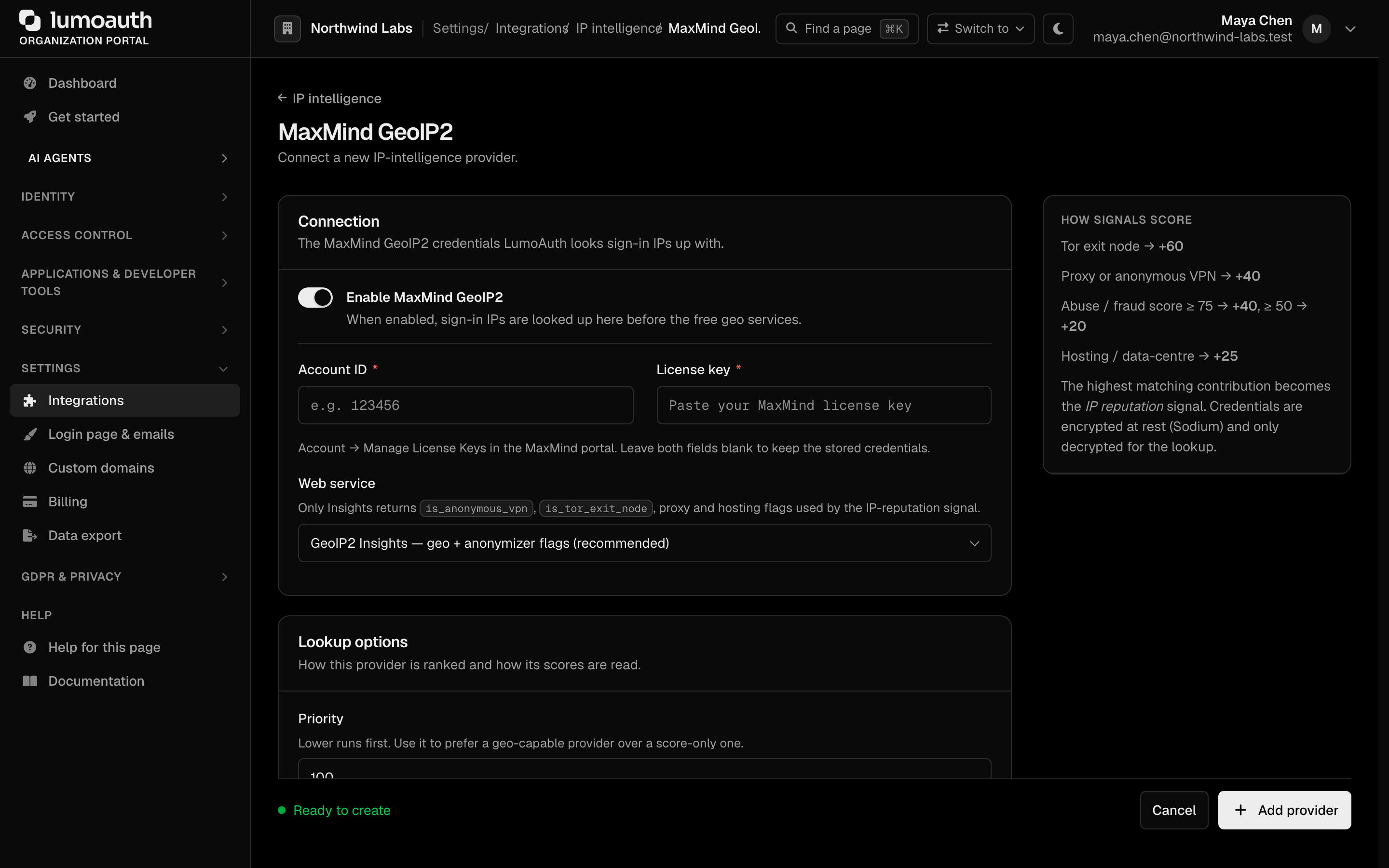Click the organization building icon
The image size is (1389, 868).
[x=287, y=28]
